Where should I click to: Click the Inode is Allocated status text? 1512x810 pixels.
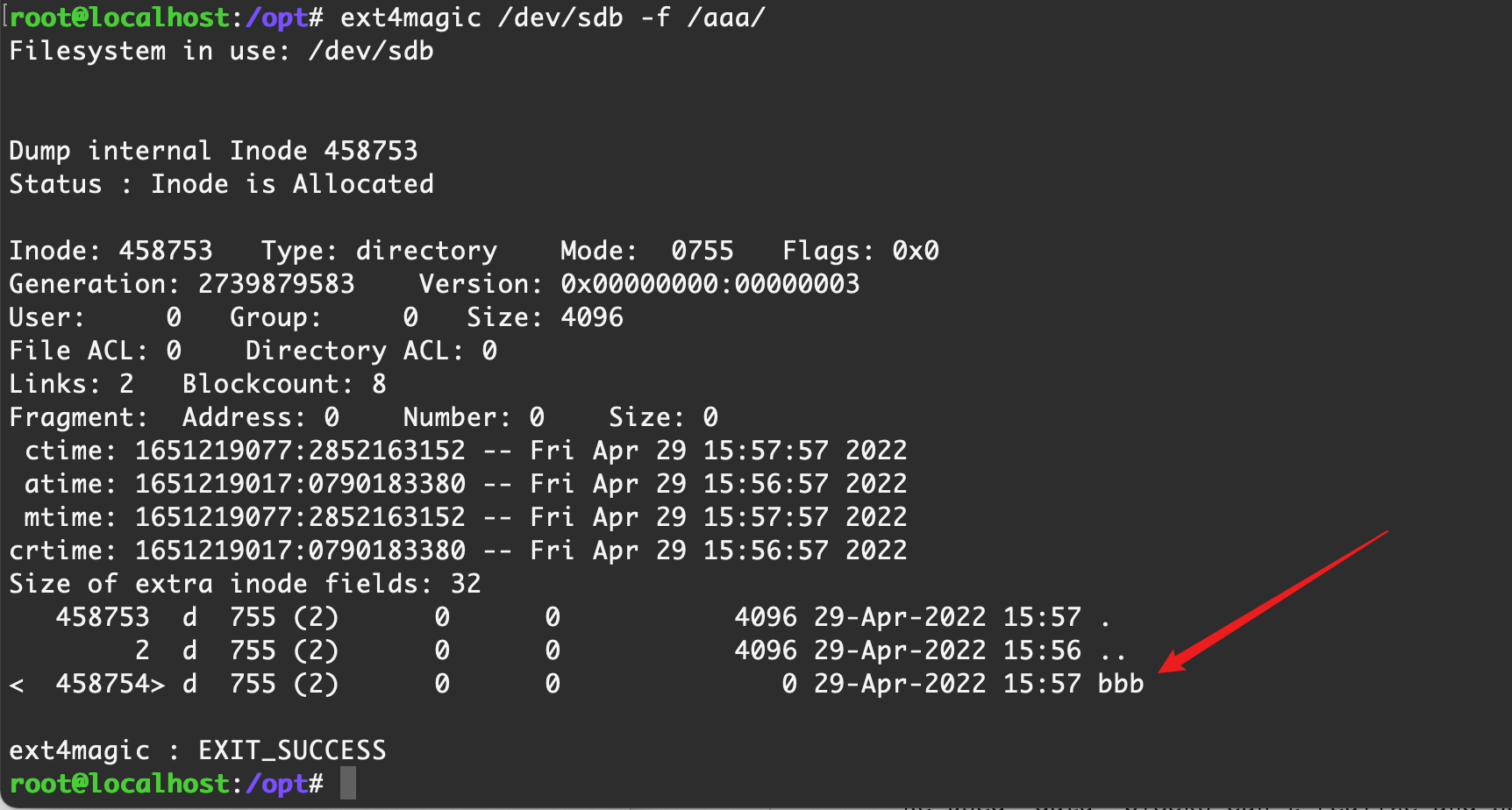point(292,184)
